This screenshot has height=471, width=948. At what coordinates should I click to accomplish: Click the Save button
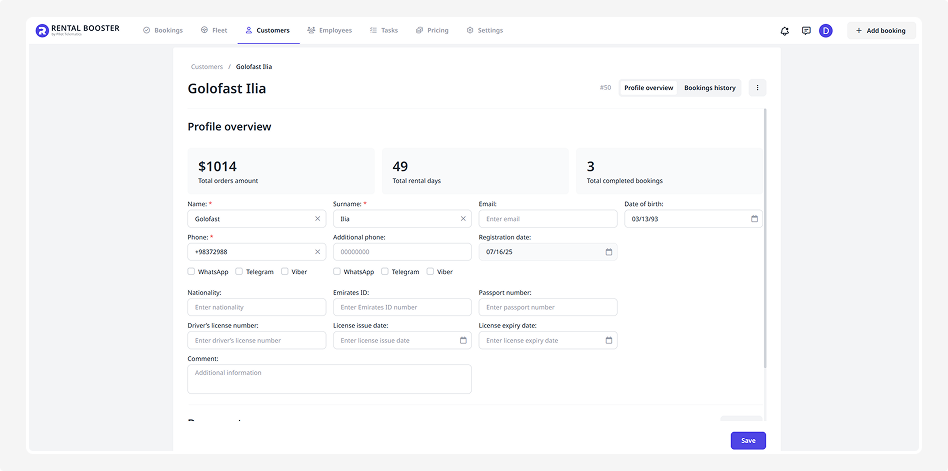(x=748, y=440)
